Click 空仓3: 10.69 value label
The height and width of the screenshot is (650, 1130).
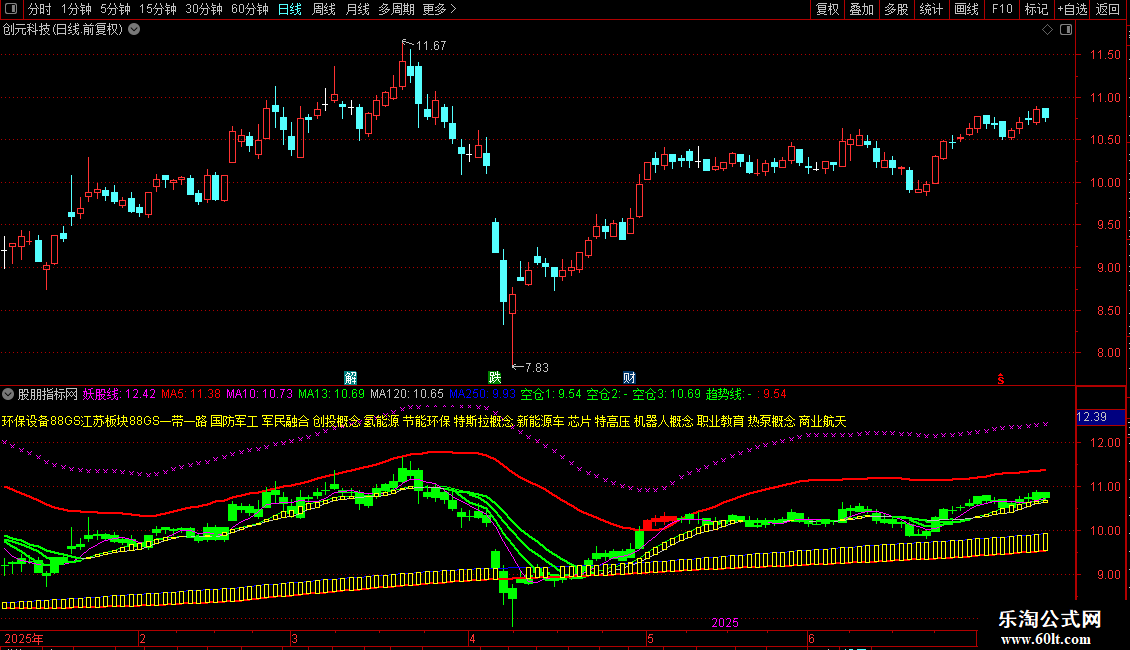point(667,394)
